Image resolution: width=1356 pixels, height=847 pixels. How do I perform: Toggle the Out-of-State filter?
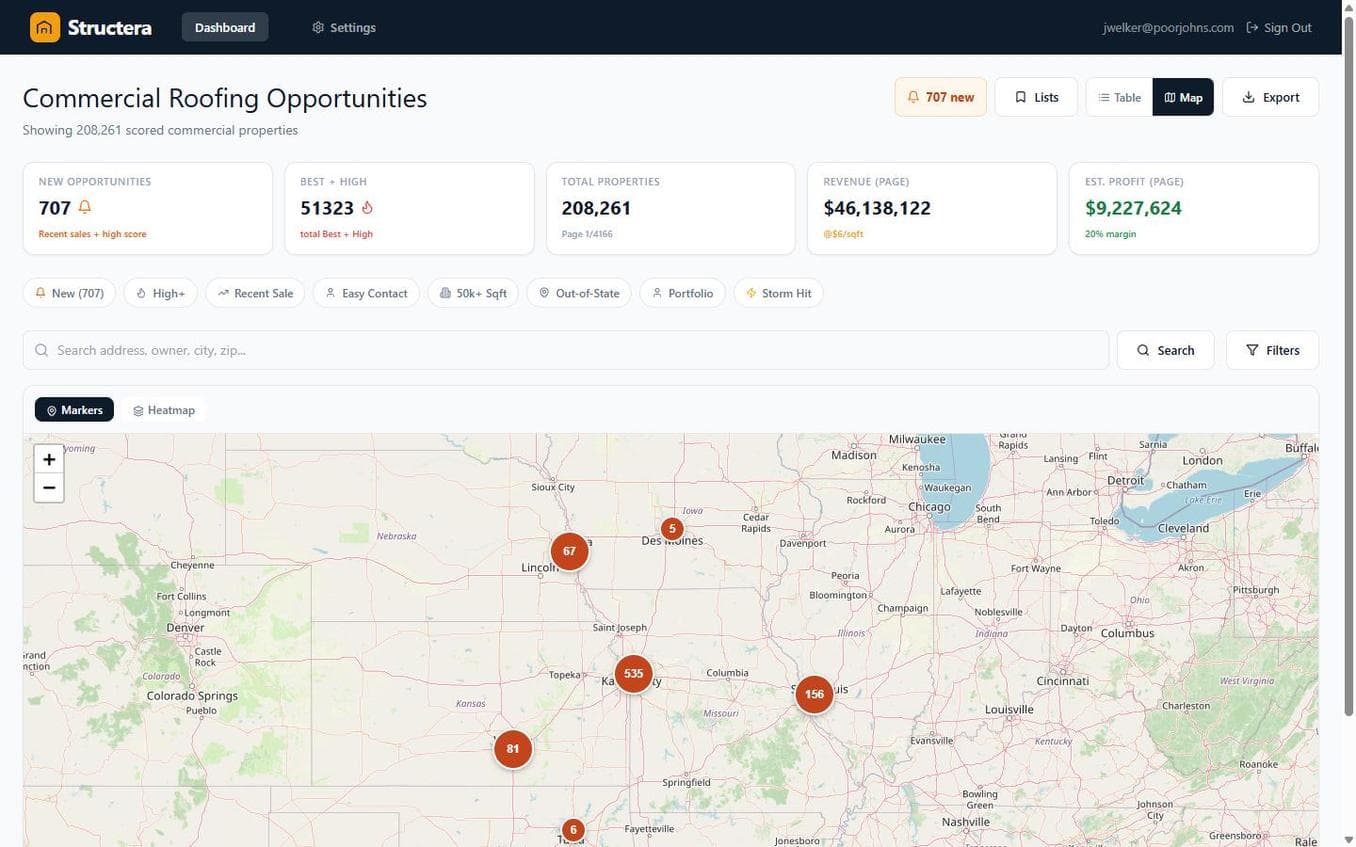578,293
